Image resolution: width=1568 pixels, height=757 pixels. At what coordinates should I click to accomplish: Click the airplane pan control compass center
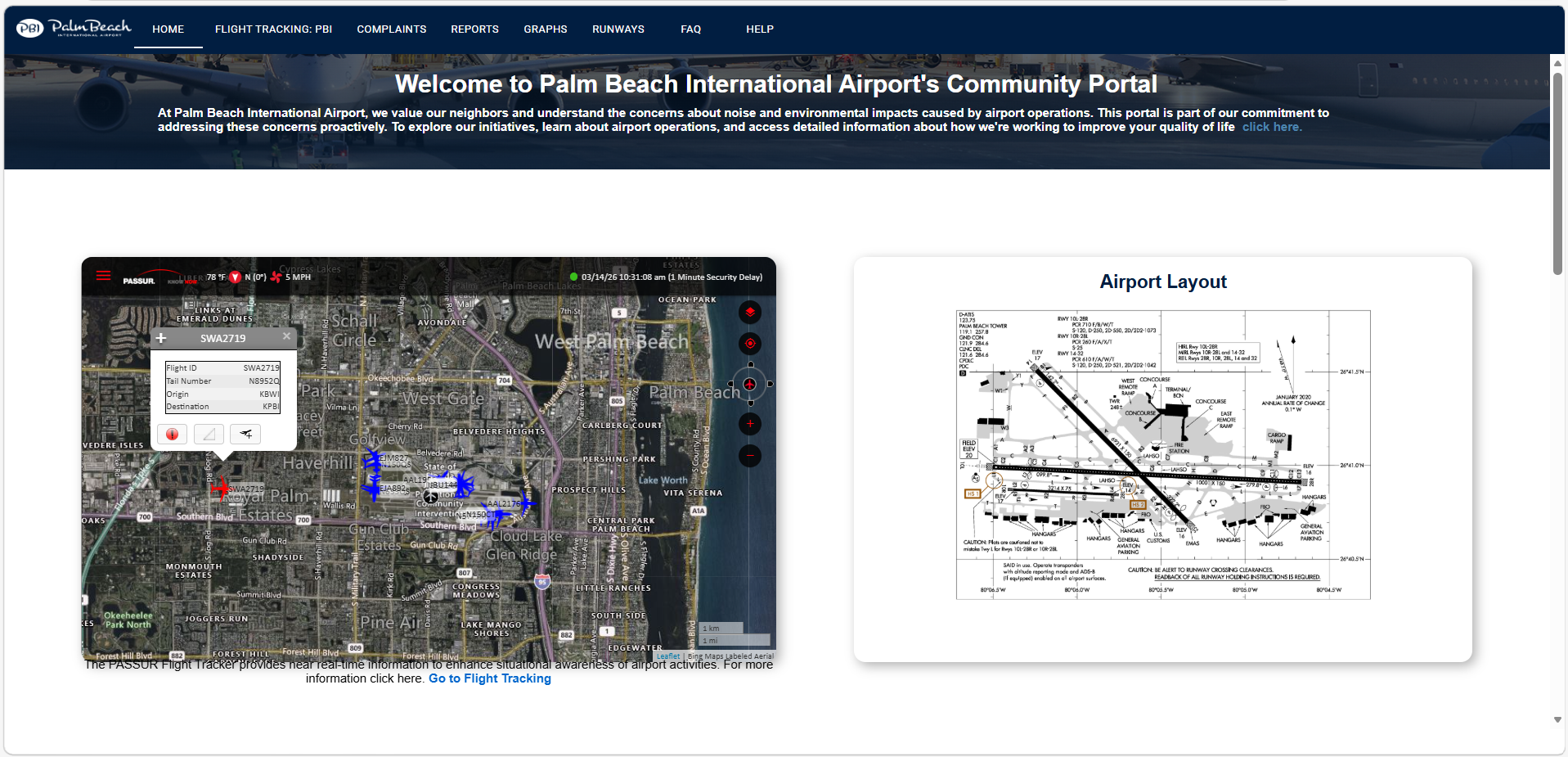pos(749,384)
